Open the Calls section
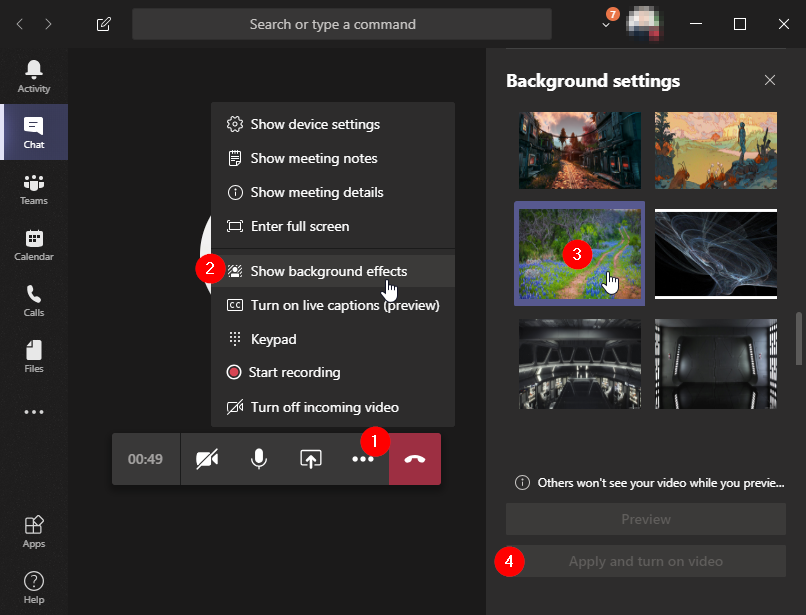This screenshot has width=806, height=615. click(34, 301)
